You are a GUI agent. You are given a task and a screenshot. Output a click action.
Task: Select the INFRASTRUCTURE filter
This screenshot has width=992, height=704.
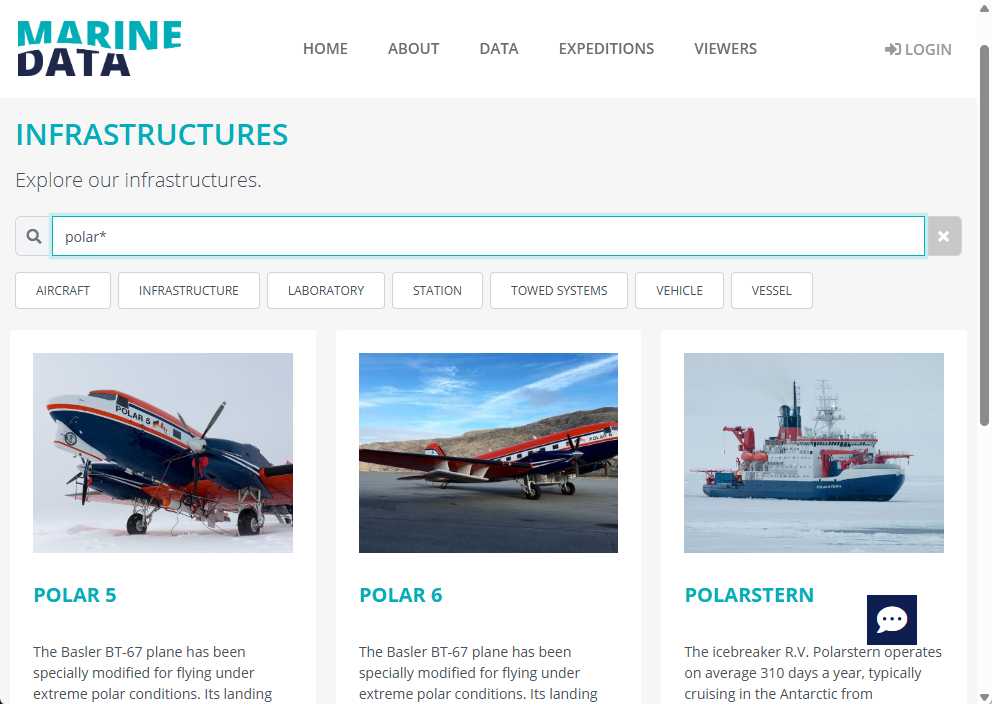point(189,291)
